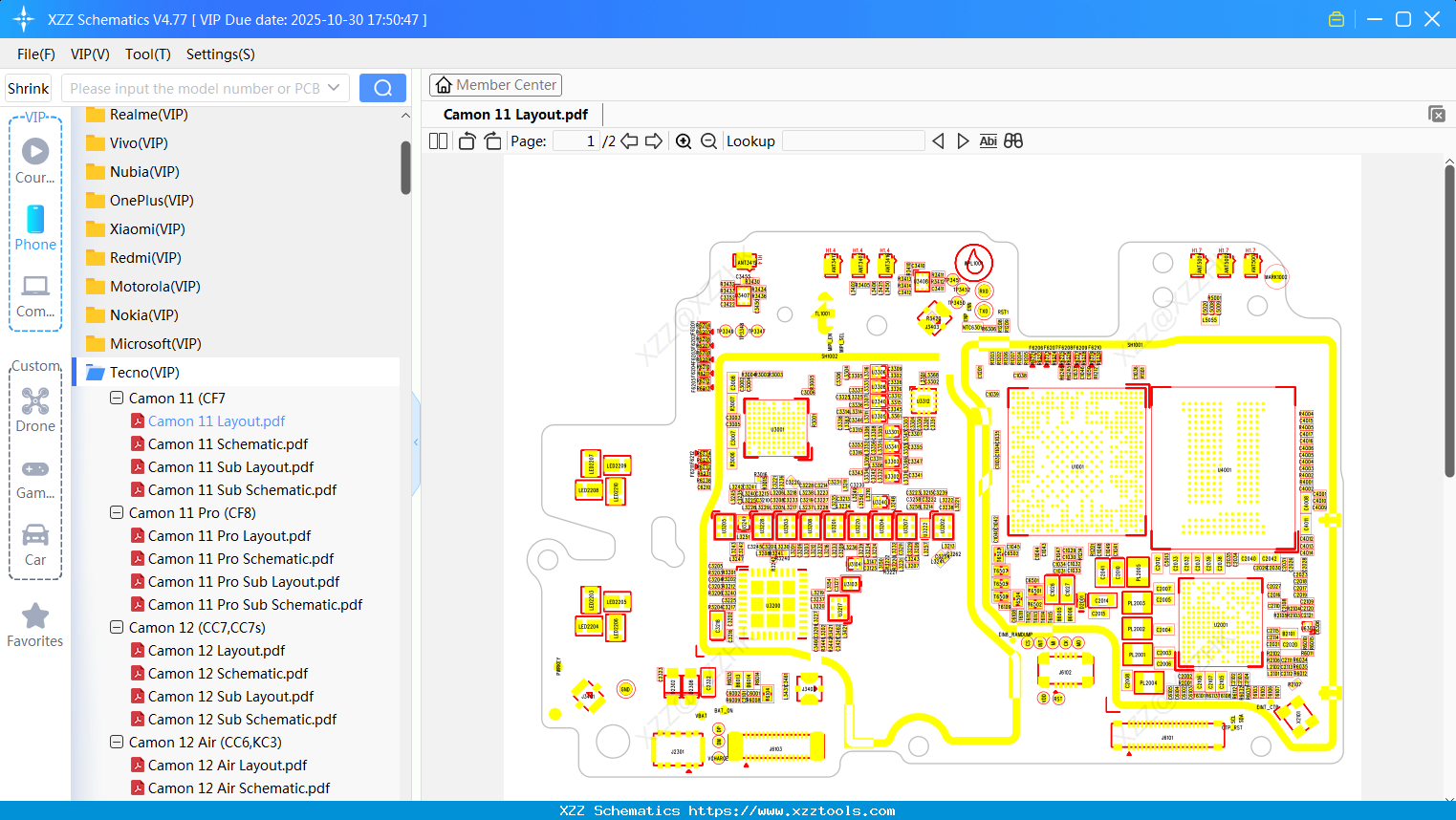
Task: Zoom out of the PDF layout
Action: 708,140
